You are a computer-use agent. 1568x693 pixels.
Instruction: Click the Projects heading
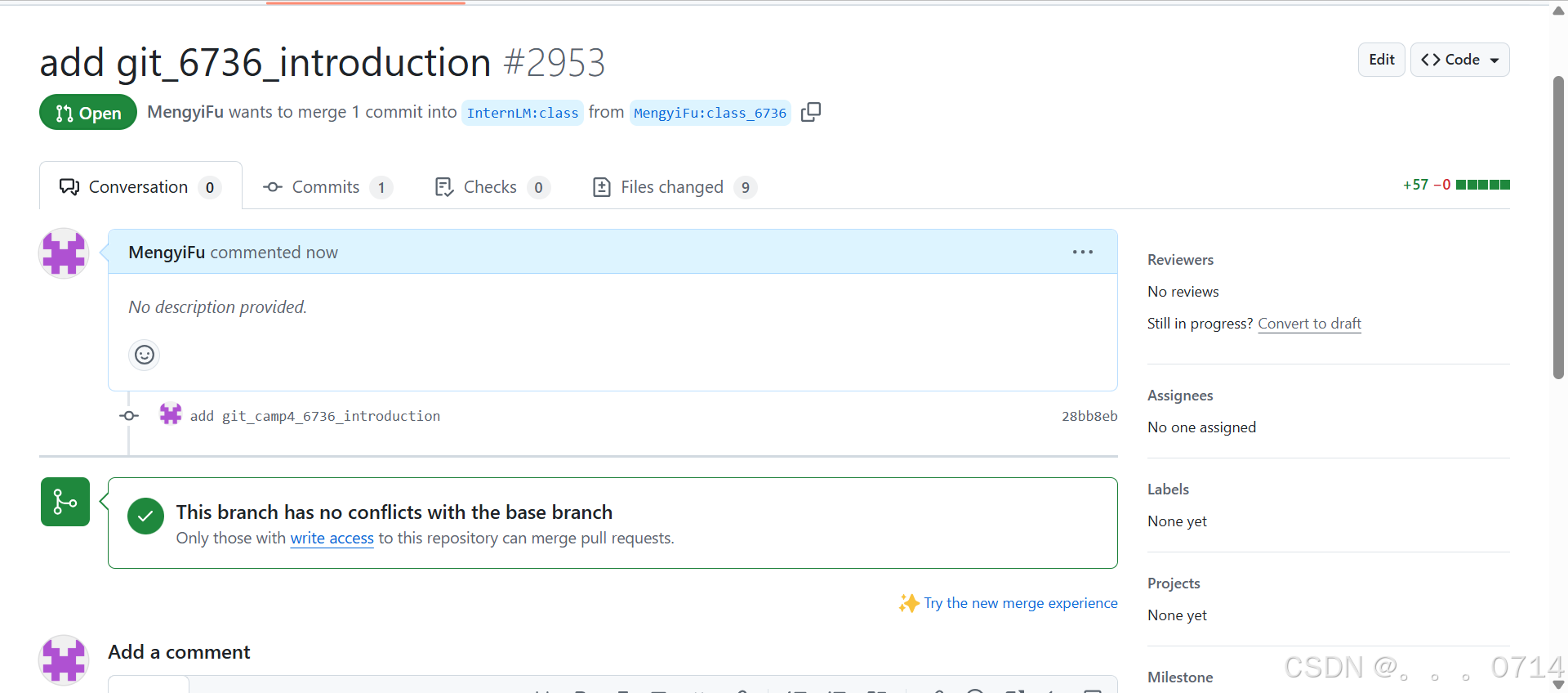pyautogui.click(x=1174, y=583)
